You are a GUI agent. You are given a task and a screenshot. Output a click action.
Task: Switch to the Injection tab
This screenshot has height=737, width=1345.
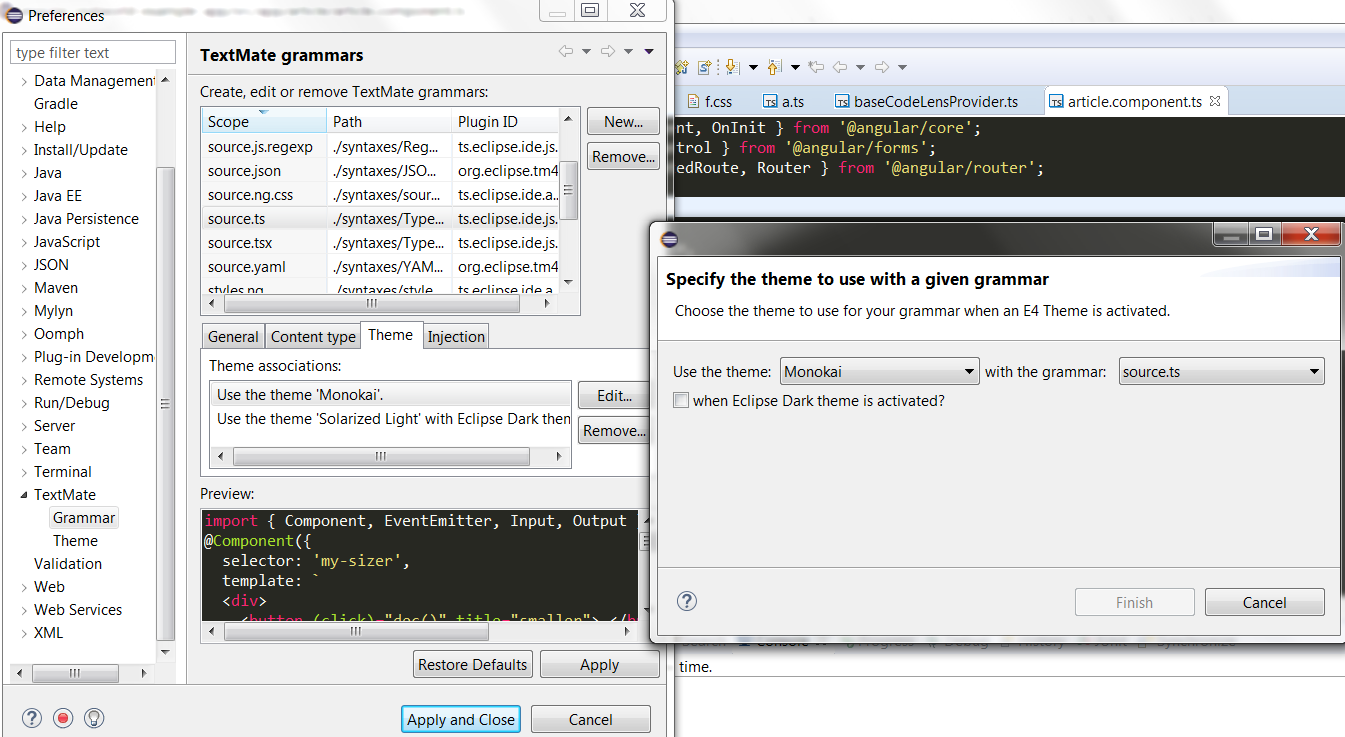point(456,336)
